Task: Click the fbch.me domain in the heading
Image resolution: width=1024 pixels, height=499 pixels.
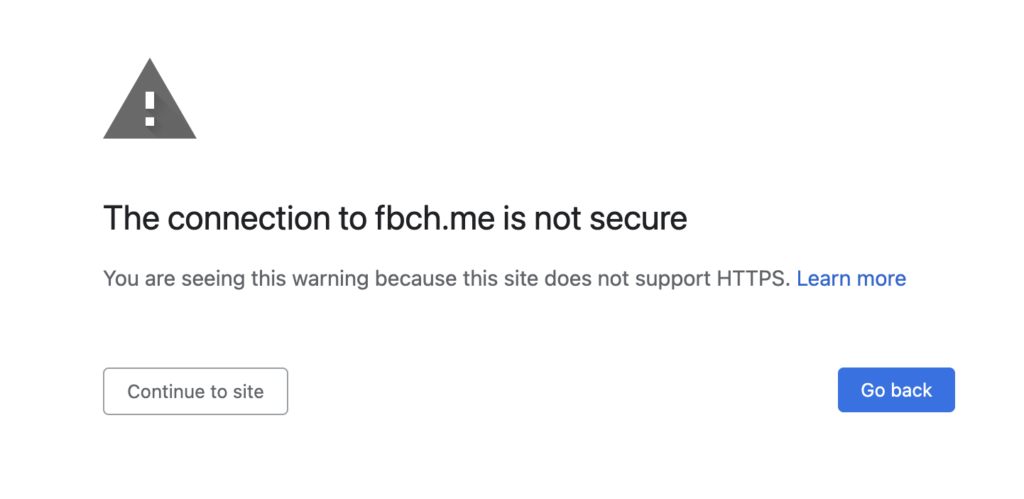Action: pos(434,218)
